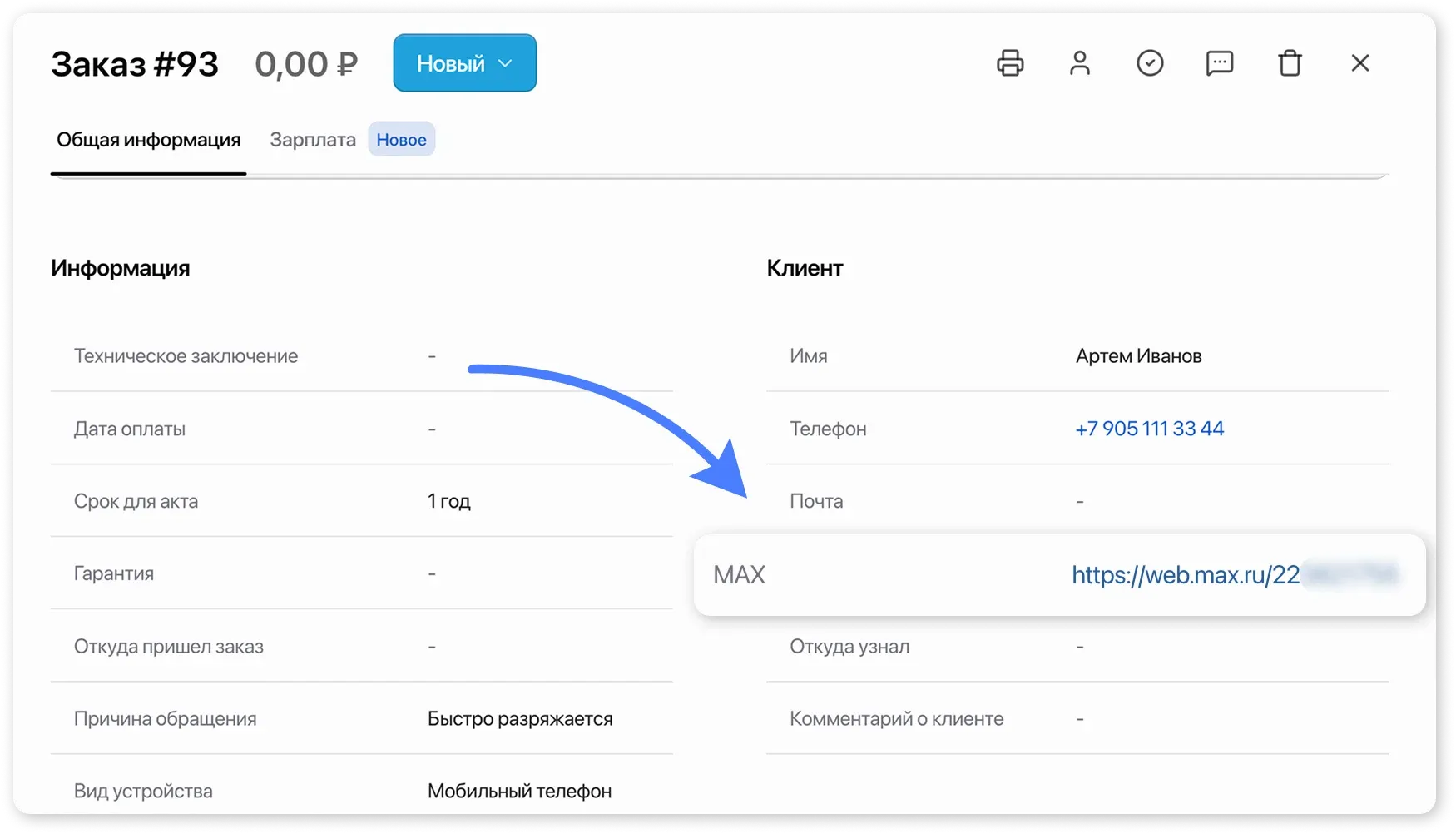
Task: Open the Новый status dropdown
Action: (x=463, y=62)
